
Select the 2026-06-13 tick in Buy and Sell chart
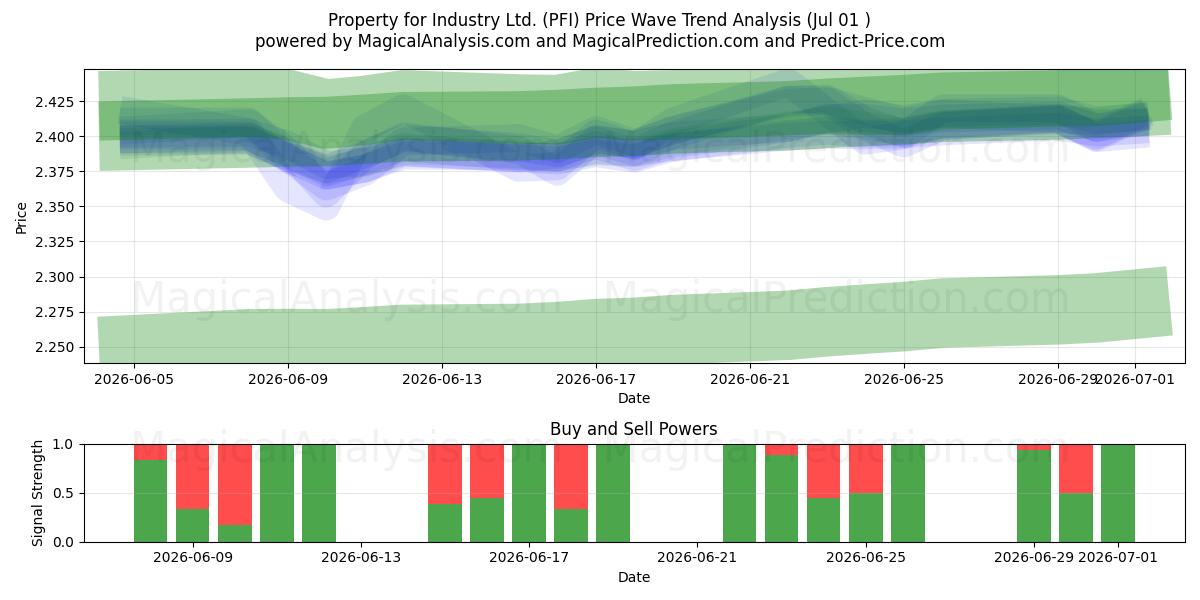pyautogui.click(x=360, y=558)
